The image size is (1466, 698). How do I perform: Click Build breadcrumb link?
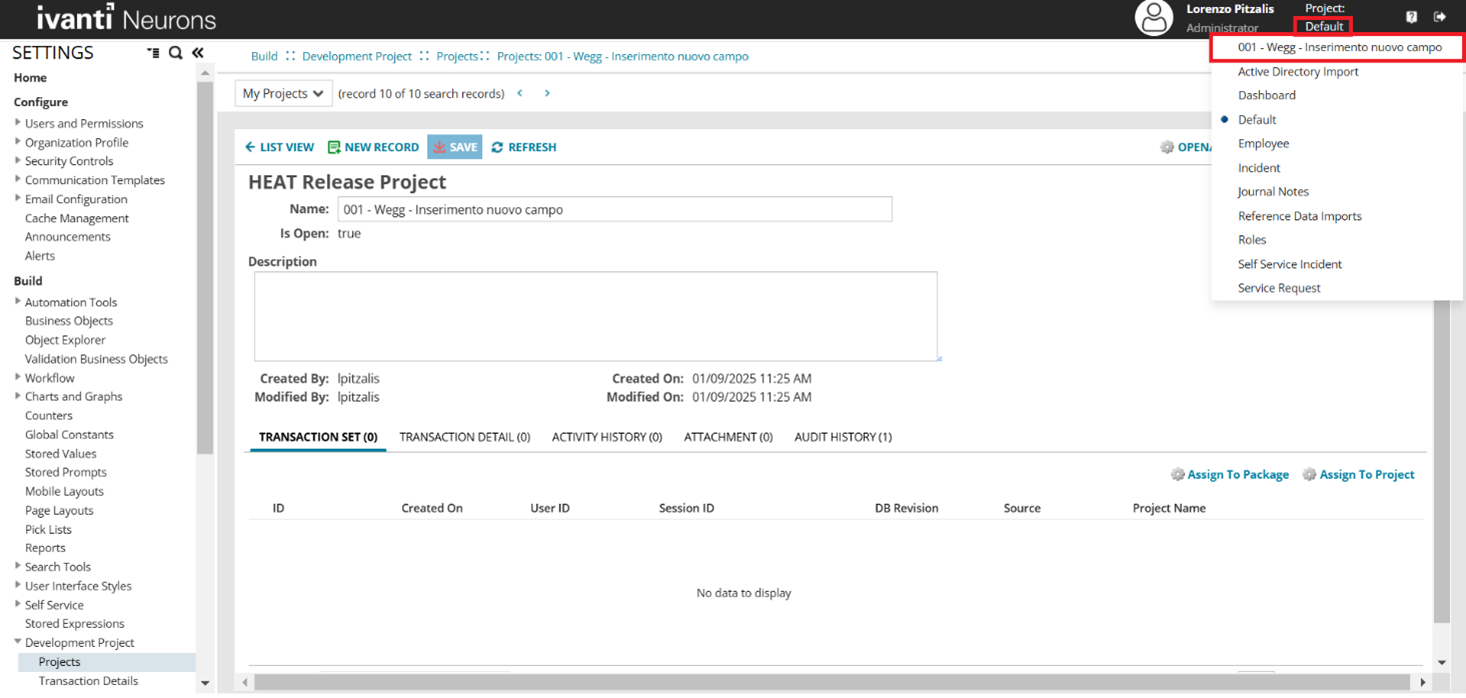click(x=264, y=57)
